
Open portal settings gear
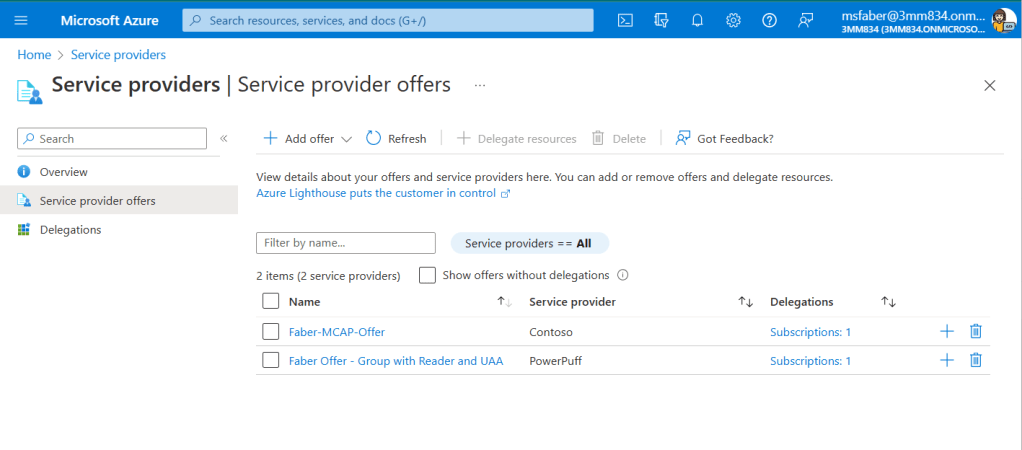click(733, 20)
